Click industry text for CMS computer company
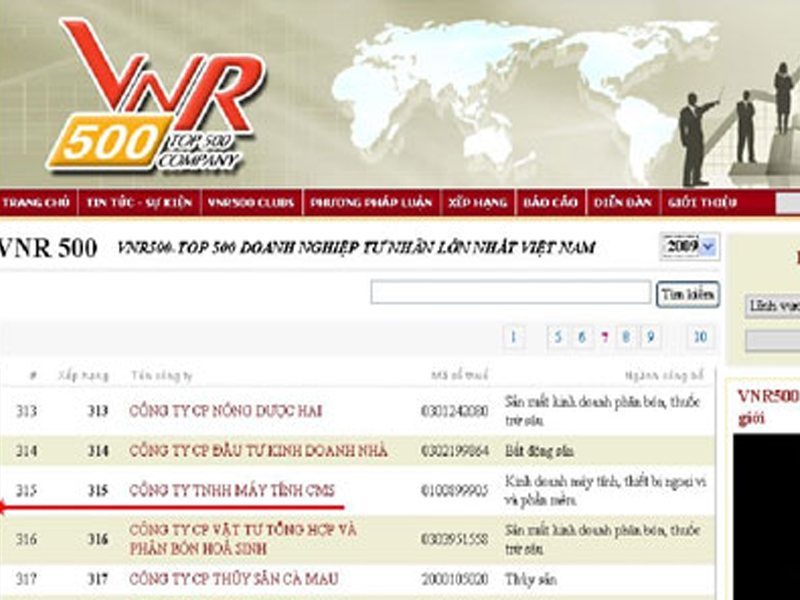Viewport: 800px width, 600px height. coord(606,491)
